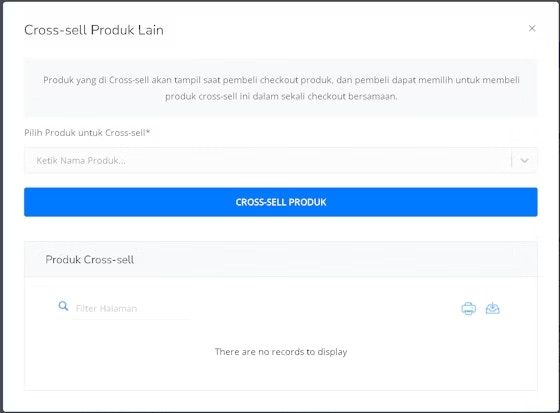This screenshot has width=560, height=413.
Task: Click the cross-sell information banner text
Action: click(x=281, y=88)
